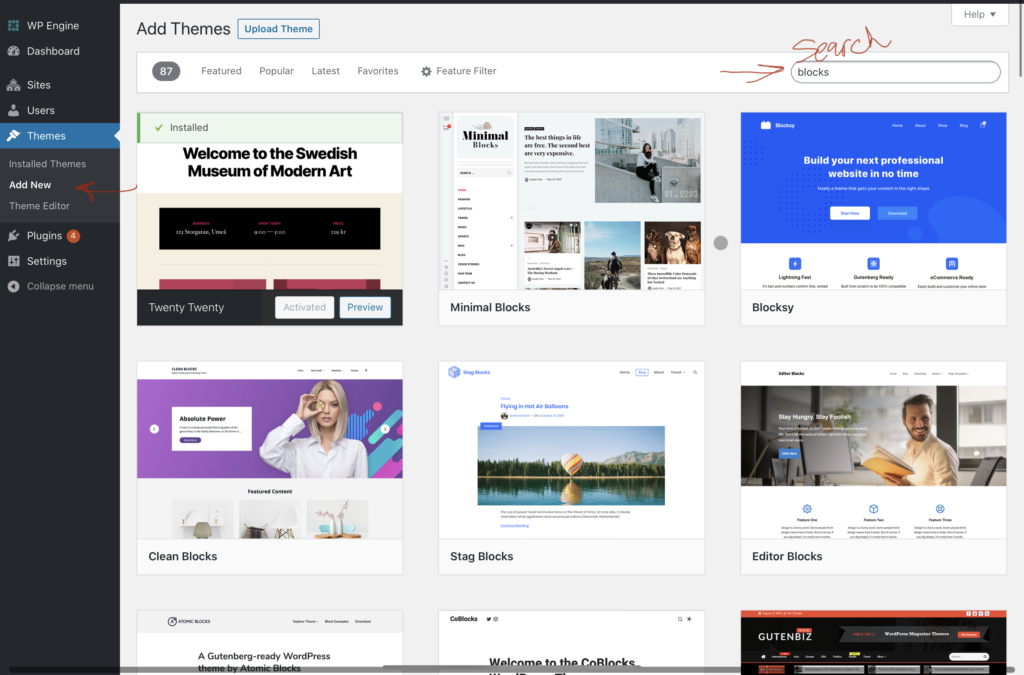Click the Add Themes page heading

point(184,29)
